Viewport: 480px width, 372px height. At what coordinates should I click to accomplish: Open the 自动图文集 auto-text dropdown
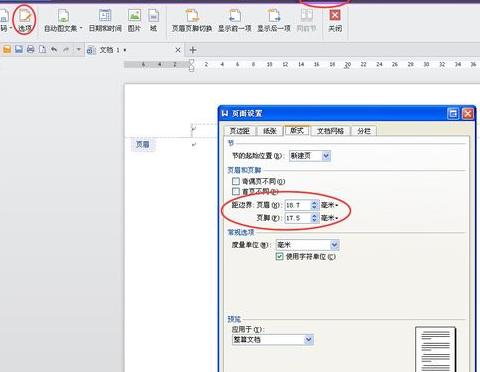[x=63, y=21]
